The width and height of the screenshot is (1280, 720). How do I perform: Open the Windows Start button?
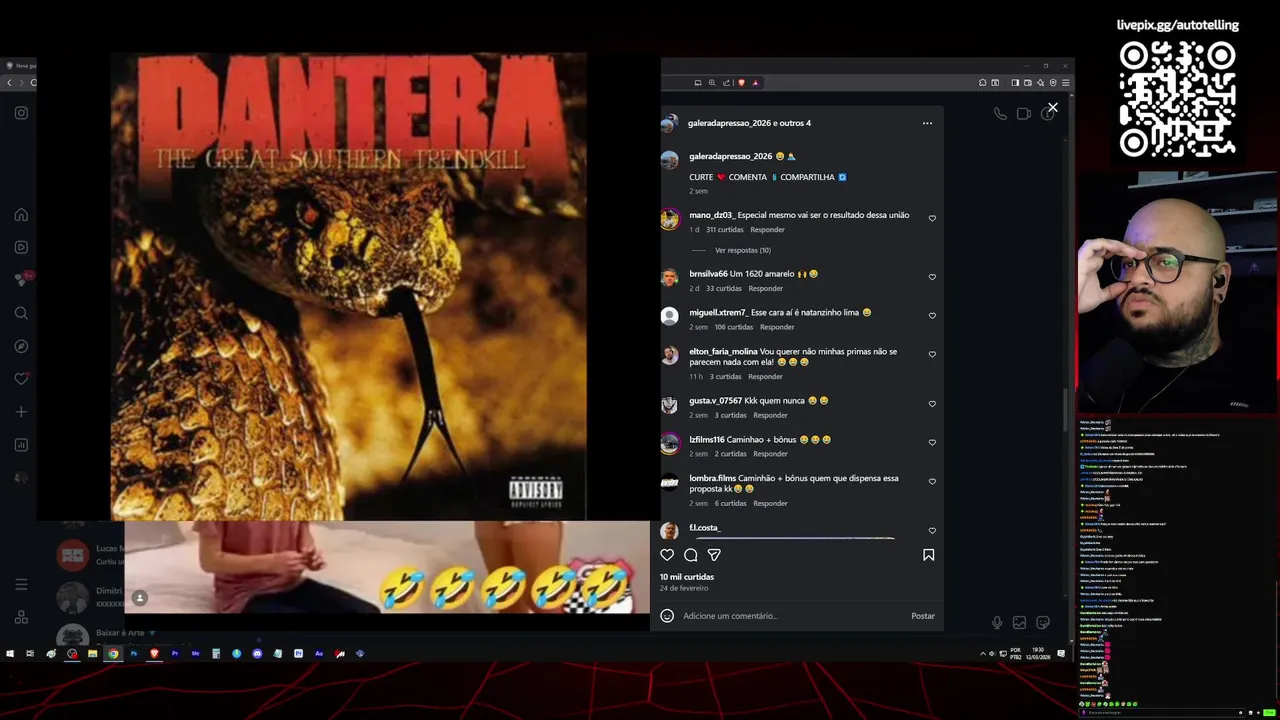[x=10, y=653]
